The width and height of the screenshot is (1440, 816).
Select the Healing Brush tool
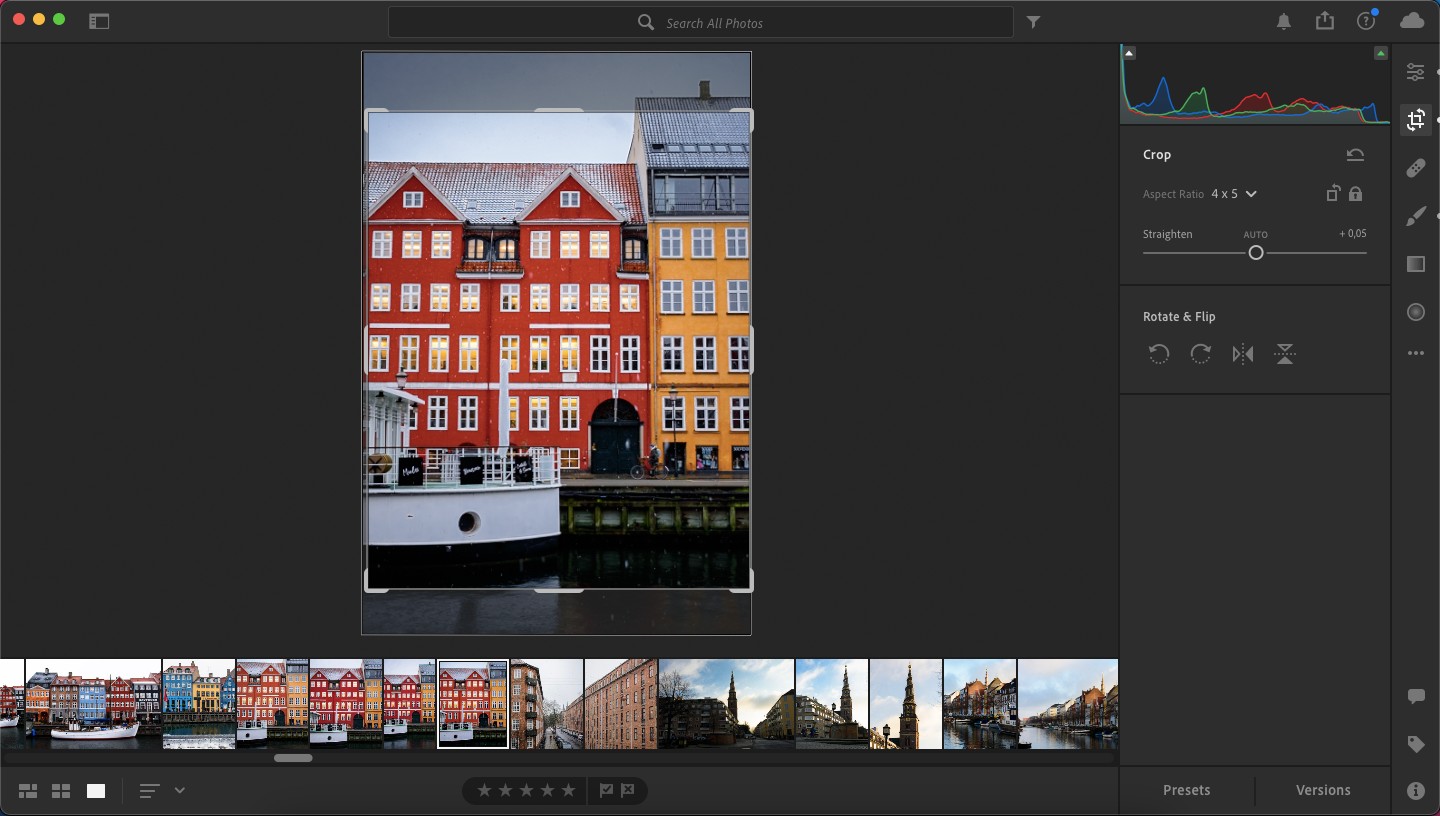pos(1415,168)
